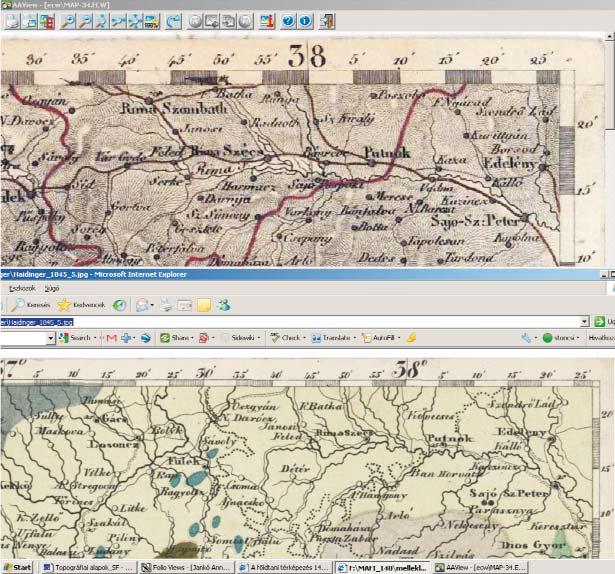Open the Súgó menu in Internet Explorer
The image size is (615, 574).
pos(52,288)
